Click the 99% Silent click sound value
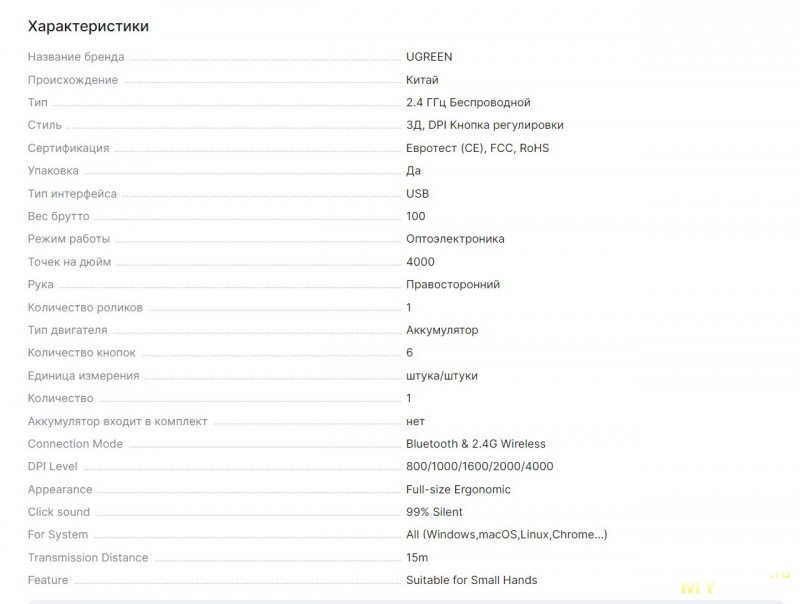The width and height of the screenshot is (800, 604). pos(434,512)
